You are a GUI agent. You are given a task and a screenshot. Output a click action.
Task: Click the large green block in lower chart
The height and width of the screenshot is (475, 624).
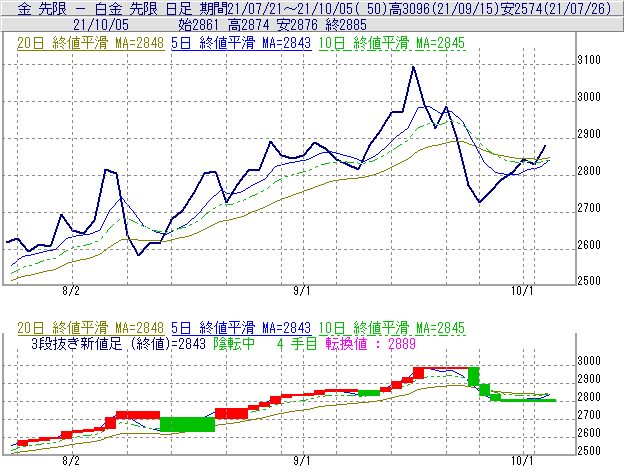[187, 424]
